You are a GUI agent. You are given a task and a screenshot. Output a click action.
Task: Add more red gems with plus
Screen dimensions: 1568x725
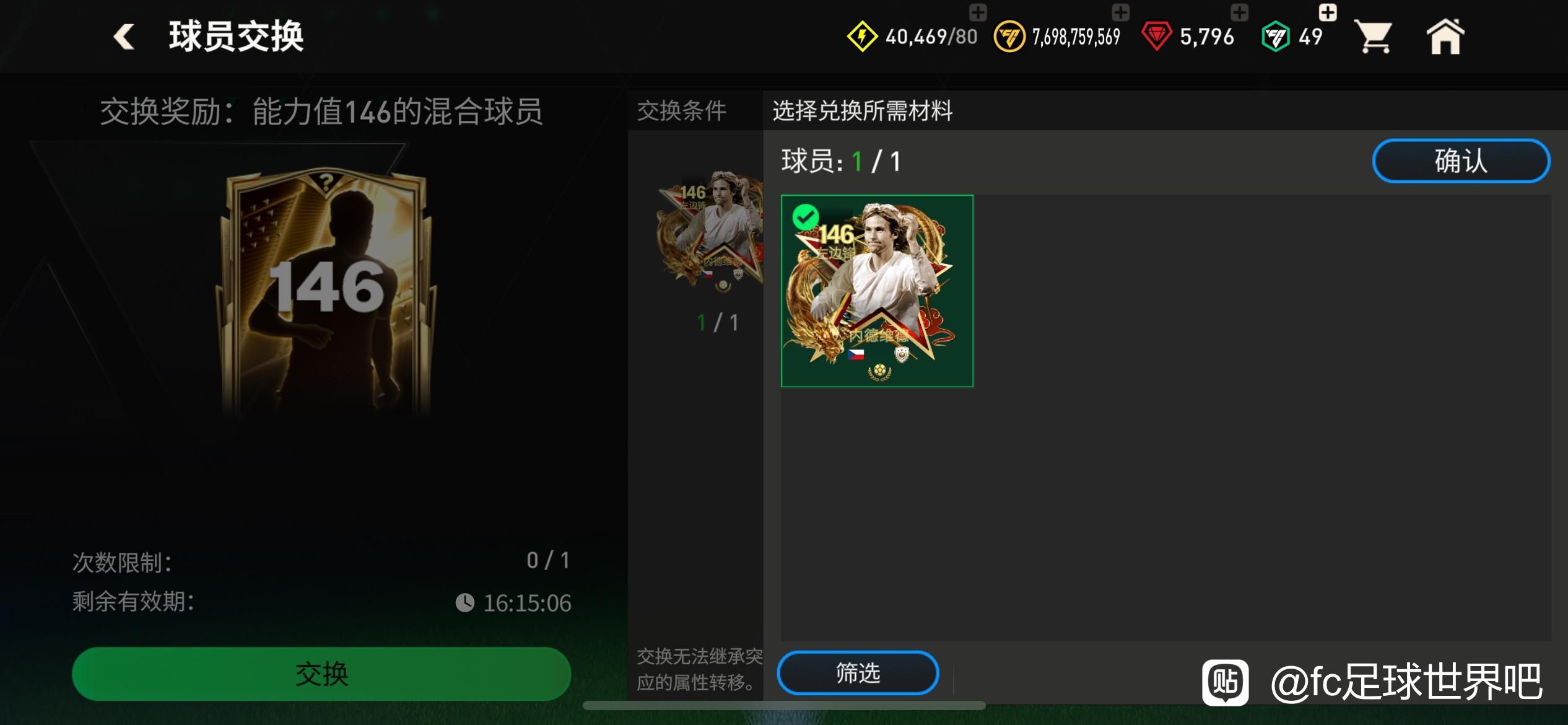1239,12
